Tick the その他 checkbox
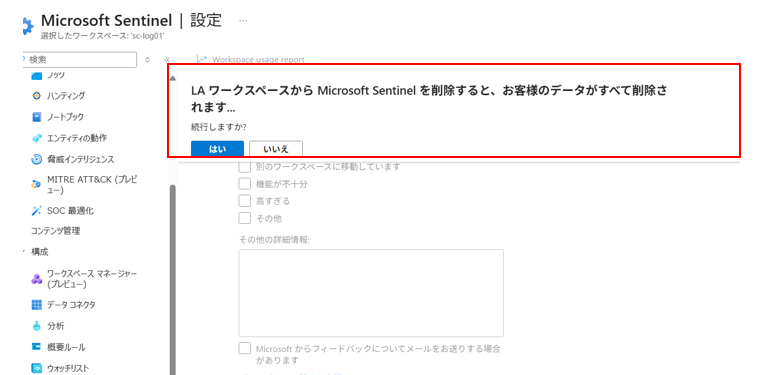 244,218
